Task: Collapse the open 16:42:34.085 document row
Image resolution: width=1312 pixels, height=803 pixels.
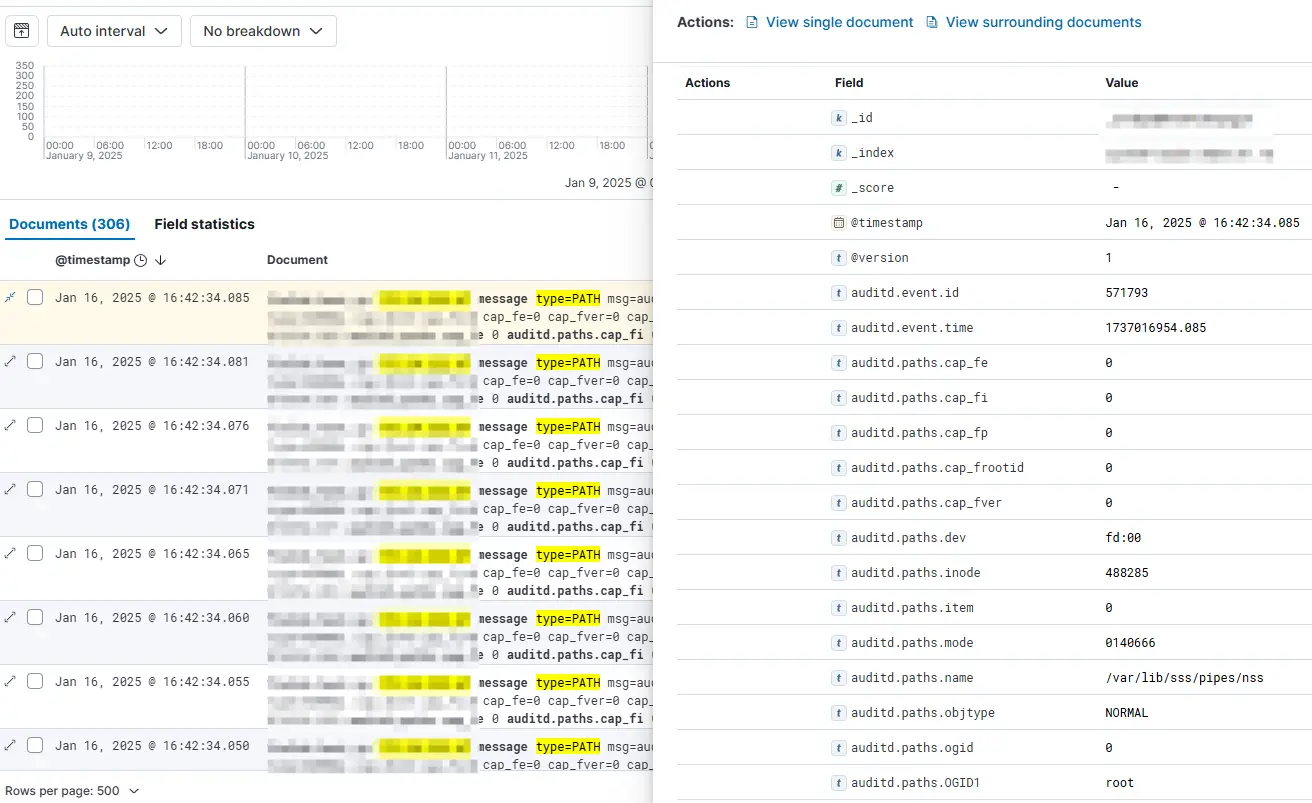Action: pos(11,297)
